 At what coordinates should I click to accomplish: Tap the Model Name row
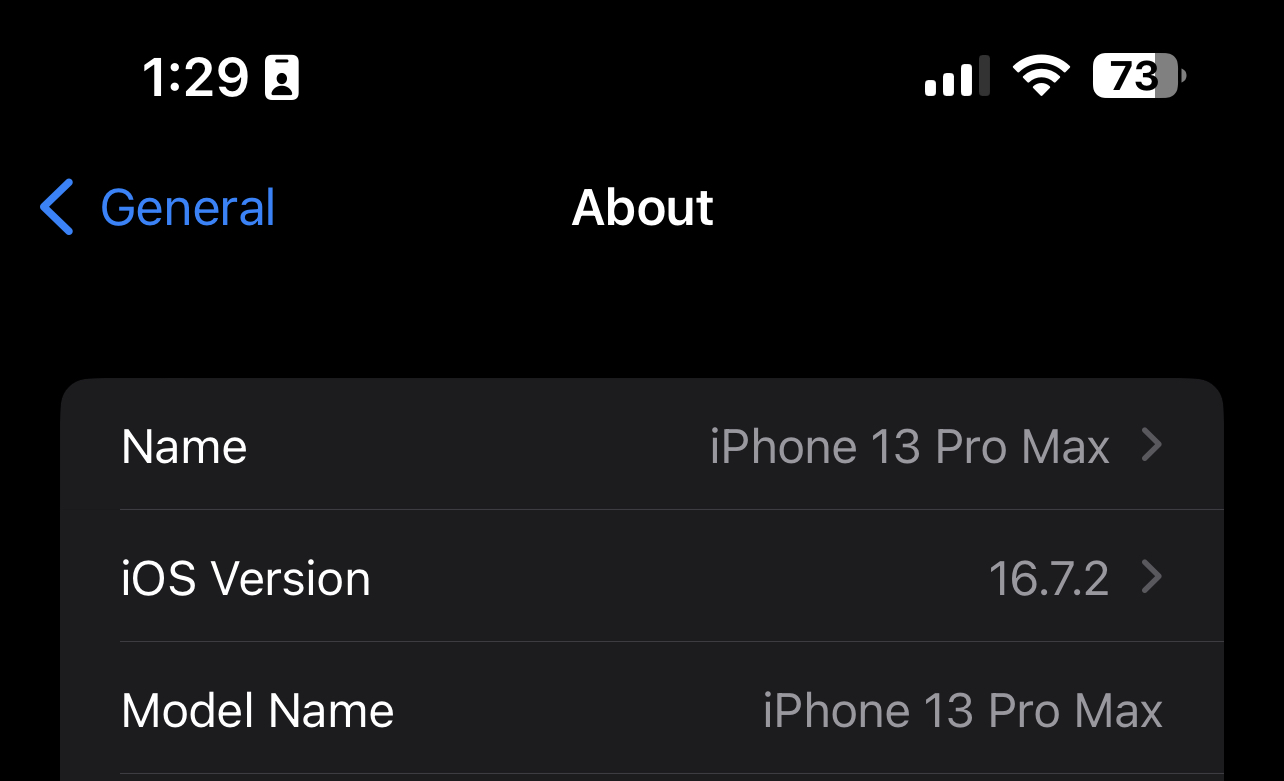(x=642, y=710)
